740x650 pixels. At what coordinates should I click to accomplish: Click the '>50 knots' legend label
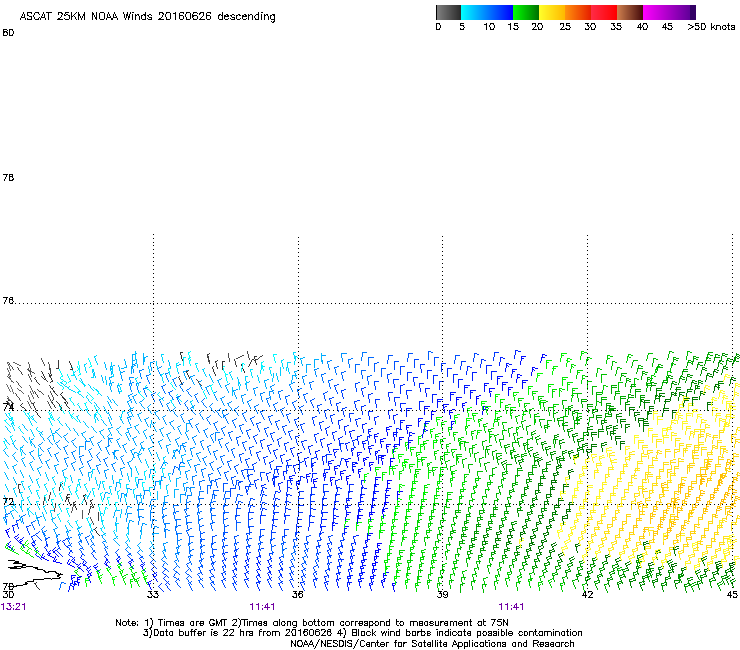coord(711,27)
